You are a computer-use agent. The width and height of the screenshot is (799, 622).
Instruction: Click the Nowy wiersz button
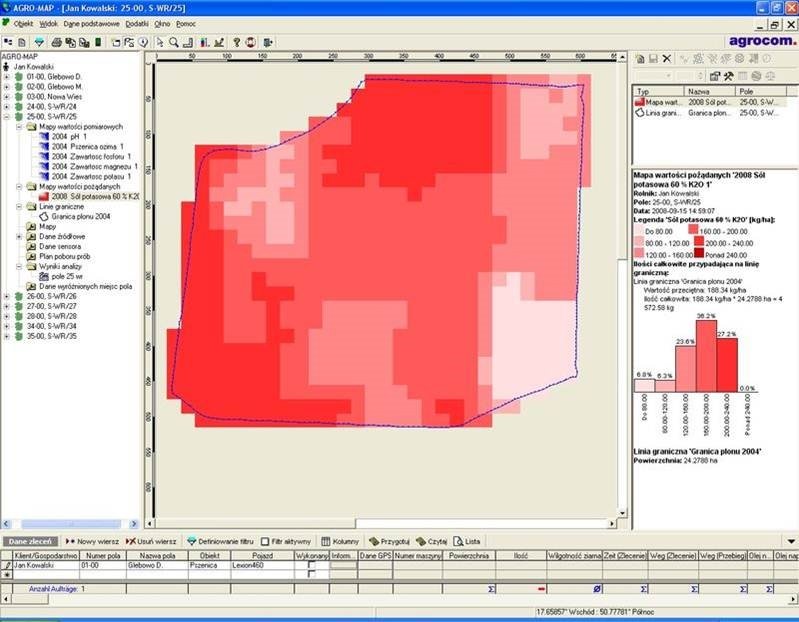tap(96, 541)
